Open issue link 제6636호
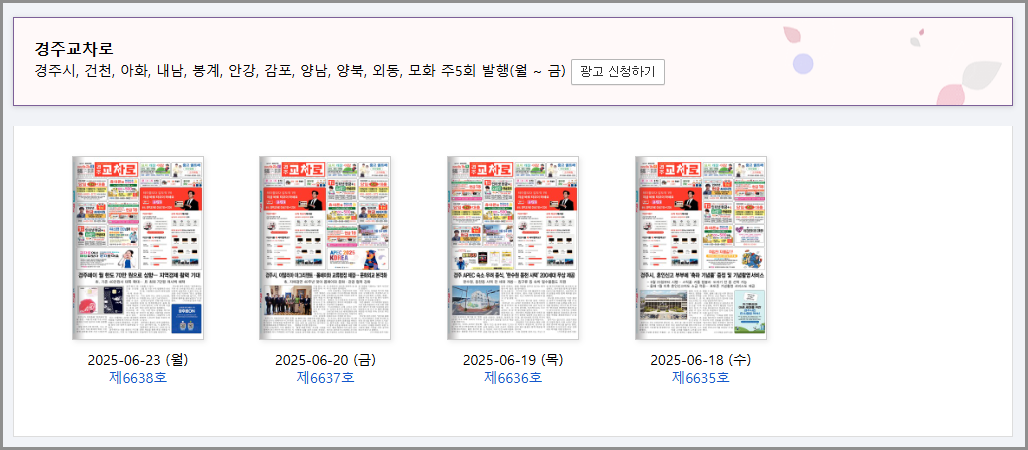Image resolution: width=1028 pixels, height=450 pixels. (x=513, y=378)
